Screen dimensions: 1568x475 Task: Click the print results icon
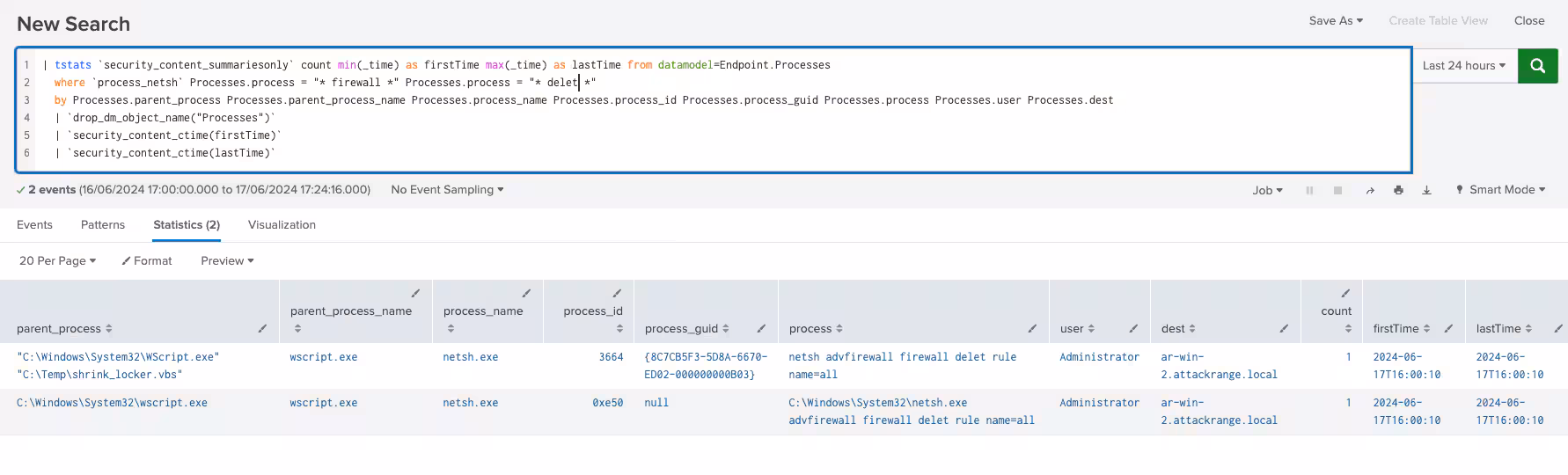[1398, 190]
